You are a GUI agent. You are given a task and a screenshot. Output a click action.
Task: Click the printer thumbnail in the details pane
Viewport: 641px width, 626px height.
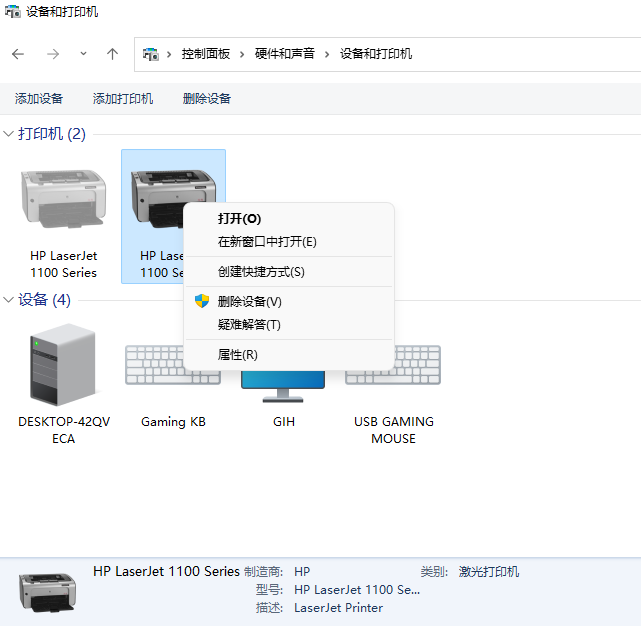coord(47,592)
